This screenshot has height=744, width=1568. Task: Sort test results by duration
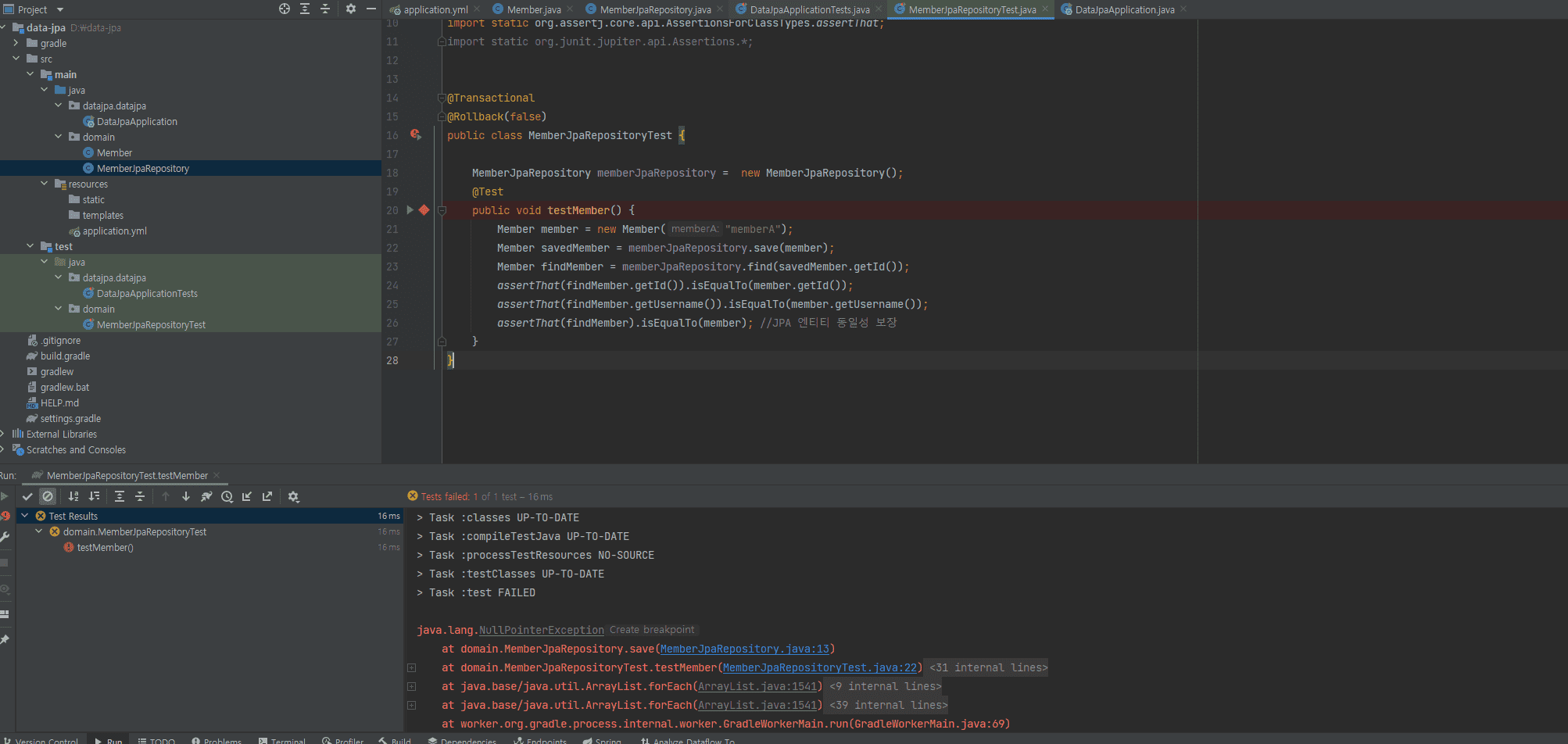[x=95, y=496]
